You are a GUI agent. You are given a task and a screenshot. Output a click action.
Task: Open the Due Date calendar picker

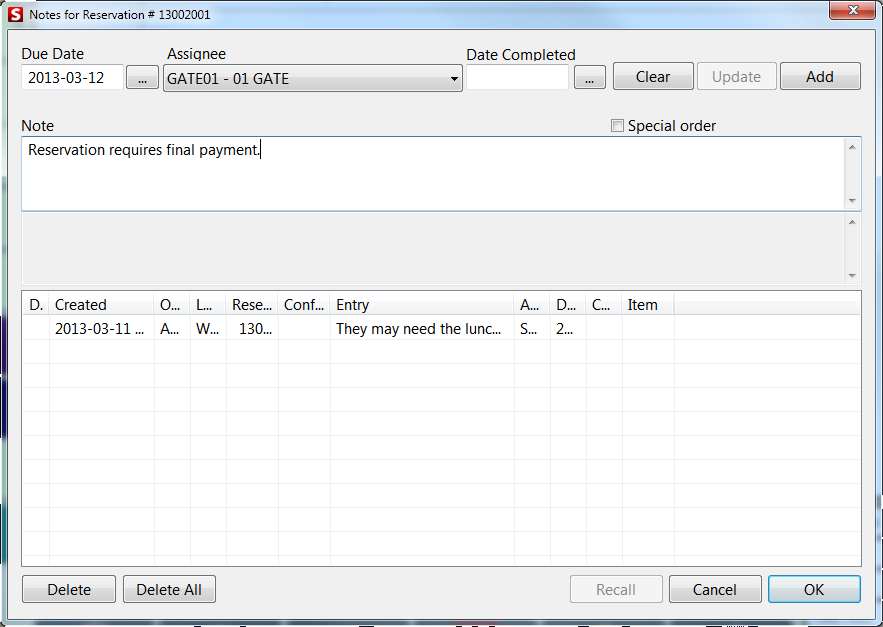pos(141,76)
